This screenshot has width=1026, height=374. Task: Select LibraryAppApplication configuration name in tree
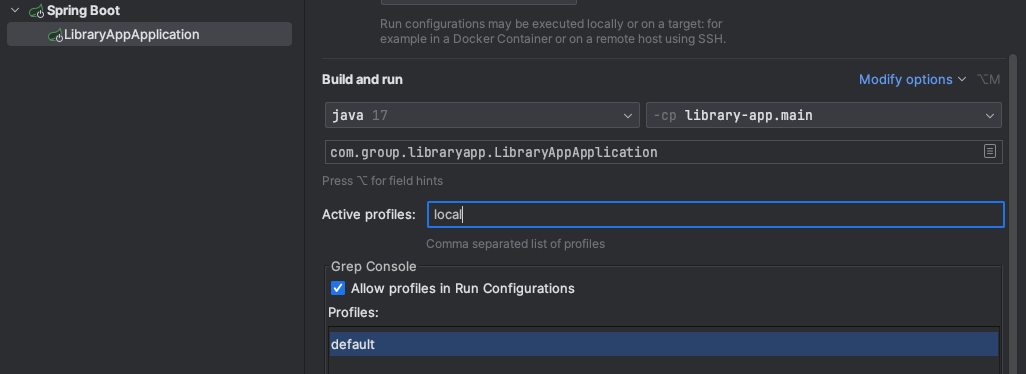click(x=132, y=35)
